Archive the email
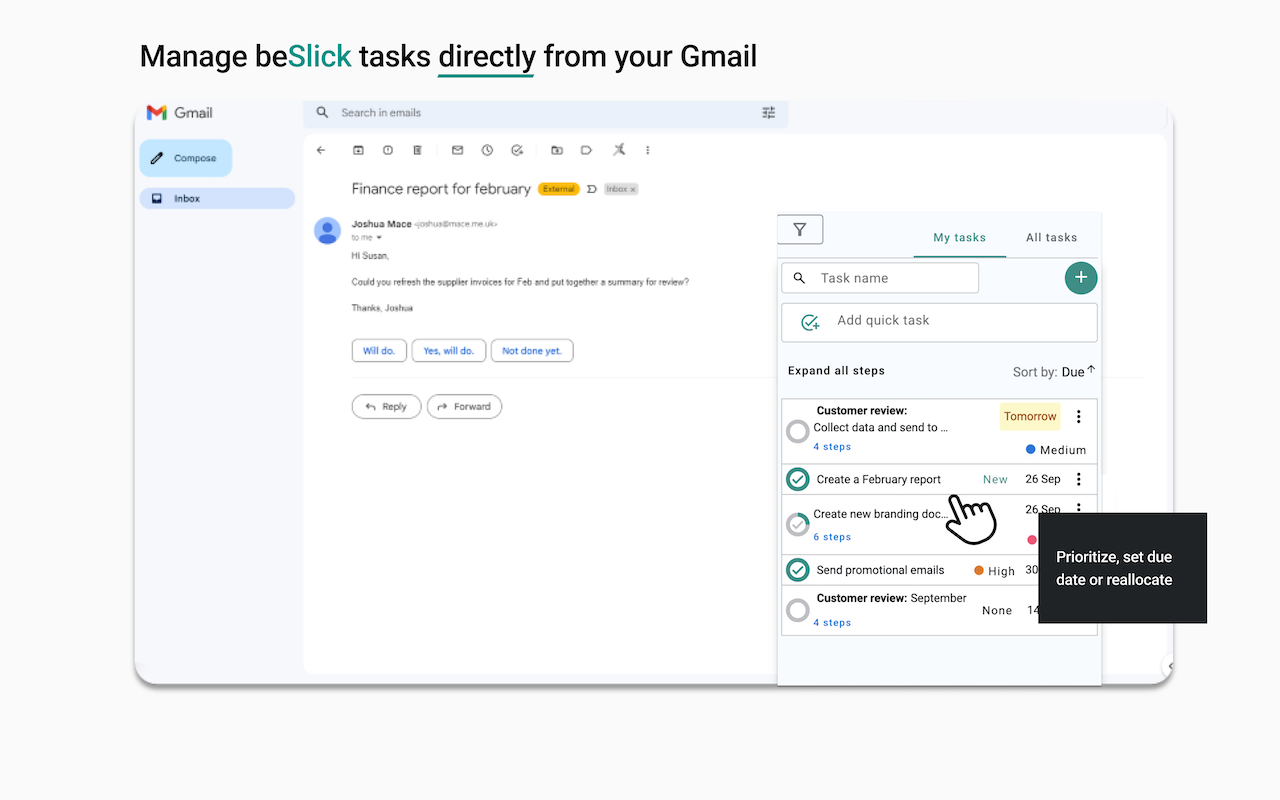Image resolution: width=1280 pixels, height=800 pixels. pos(358,150)
